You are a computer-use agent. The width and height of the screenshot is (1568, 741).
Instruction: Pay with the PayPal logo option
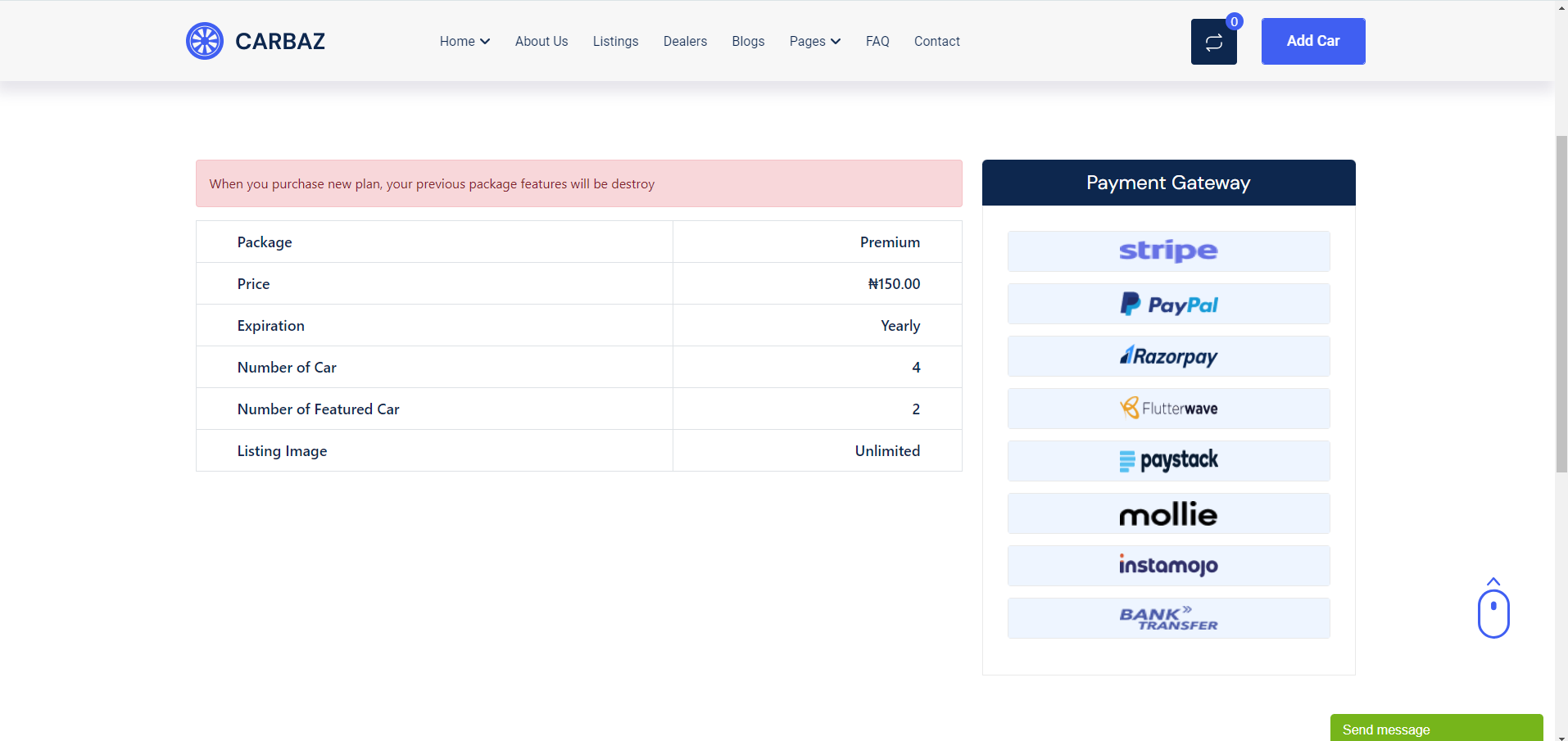(x=1168, y=304)
